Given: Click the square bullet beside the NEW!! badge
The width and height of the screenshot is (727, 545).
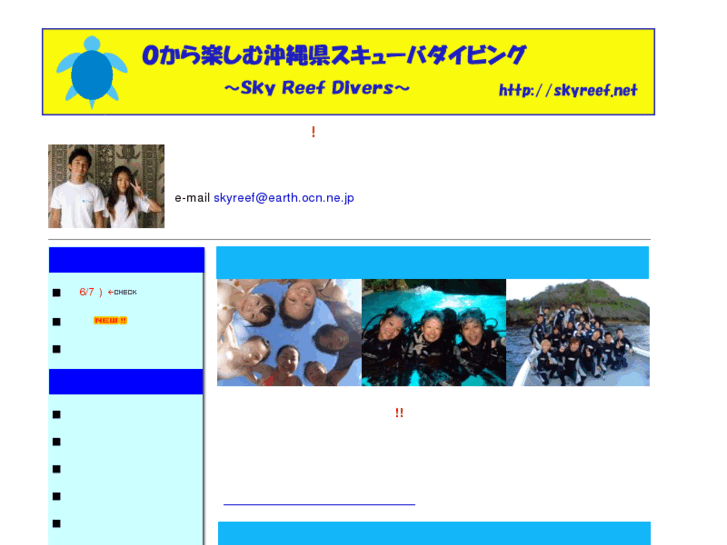Looking at the screenshot, I should click(57, 321).
